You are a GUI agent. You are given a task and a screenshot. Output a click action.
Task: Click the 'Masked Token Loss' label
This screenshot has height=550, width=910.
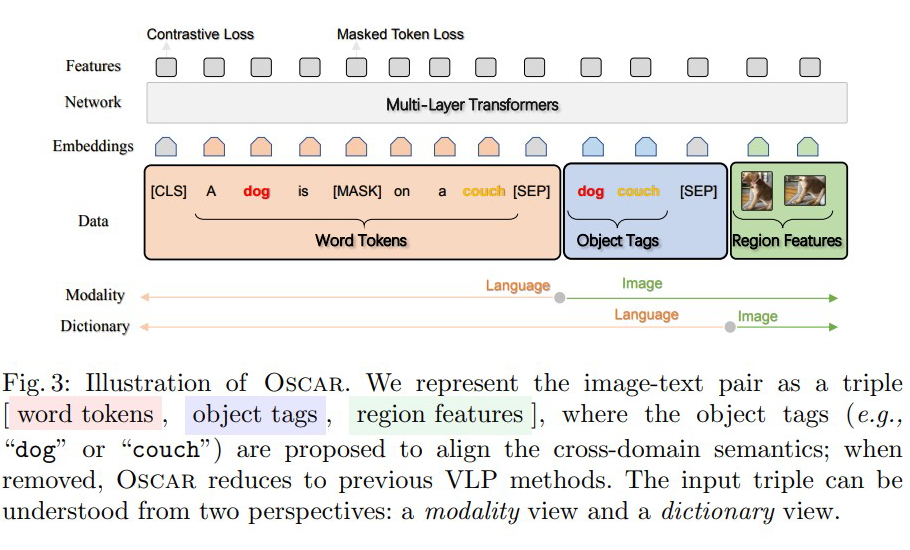click(400, 34)
